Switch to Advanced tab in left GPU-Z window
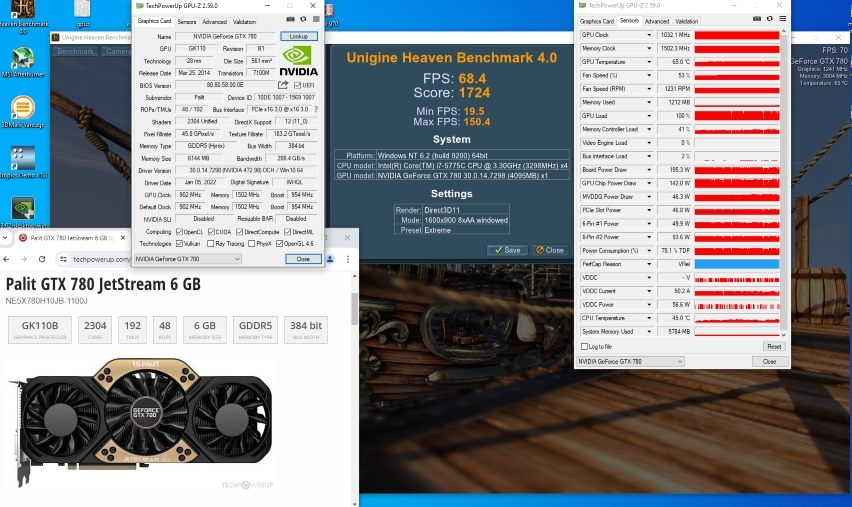The image size is (852, 507). [x=214, y=22]
